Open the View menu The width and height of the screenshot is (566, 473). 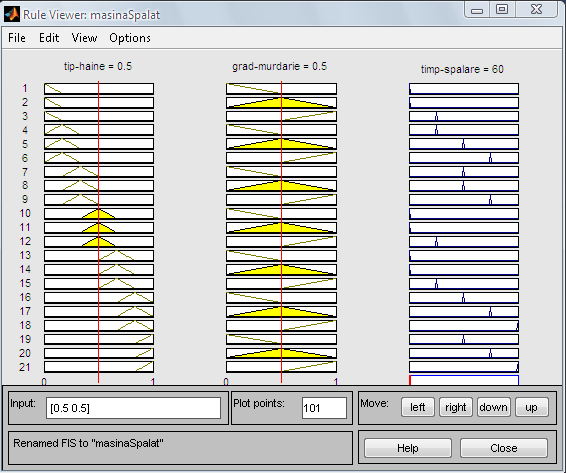[x=84, y=38]
